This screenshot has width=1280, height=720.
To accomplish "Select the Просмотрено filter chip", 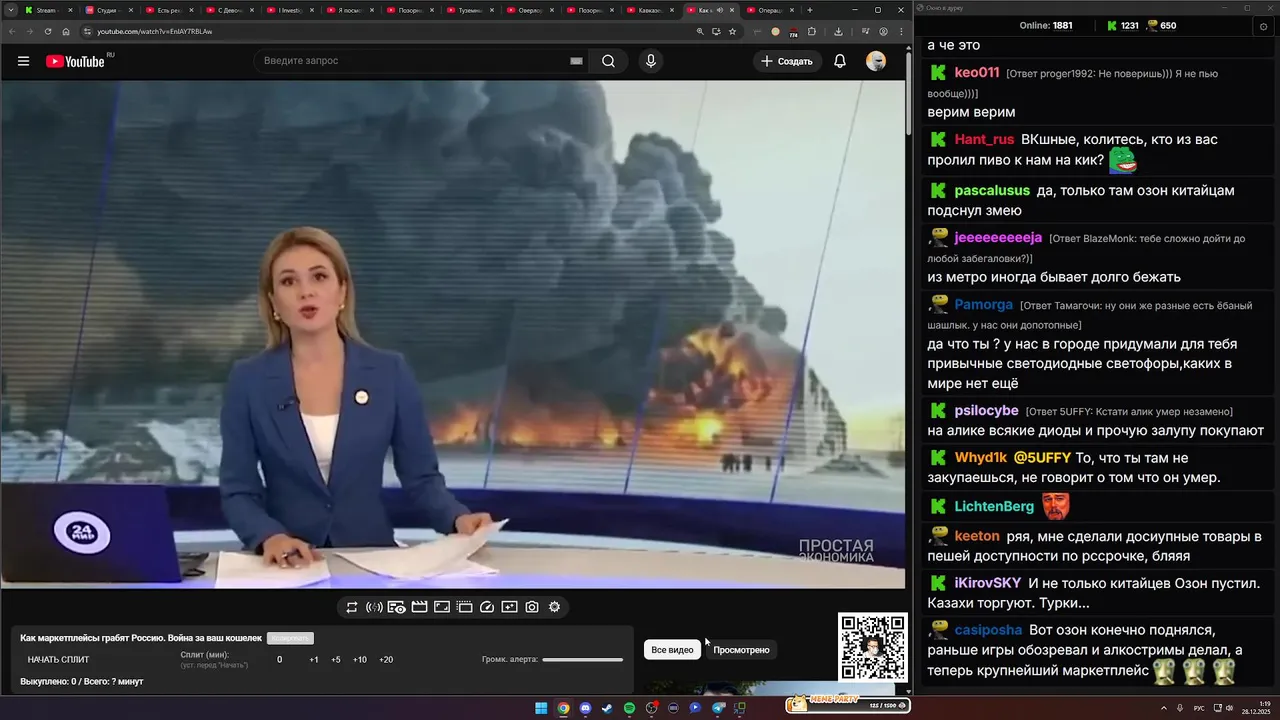I will pyautogui.click(x=741, y=650).
